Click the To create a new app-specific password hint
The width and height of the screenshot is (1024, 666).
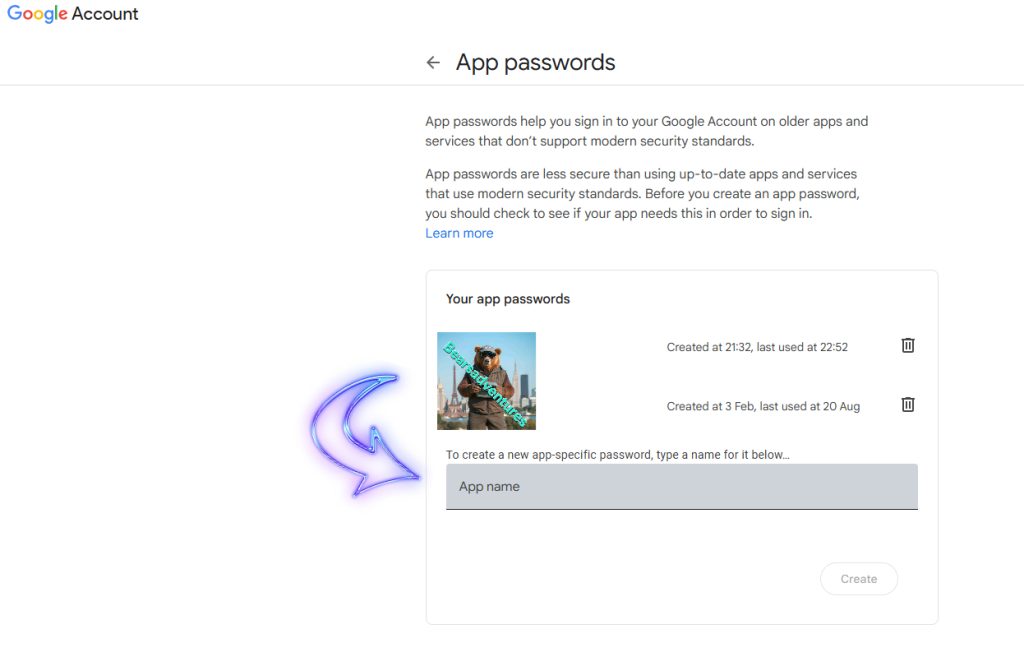click(618, 455)
